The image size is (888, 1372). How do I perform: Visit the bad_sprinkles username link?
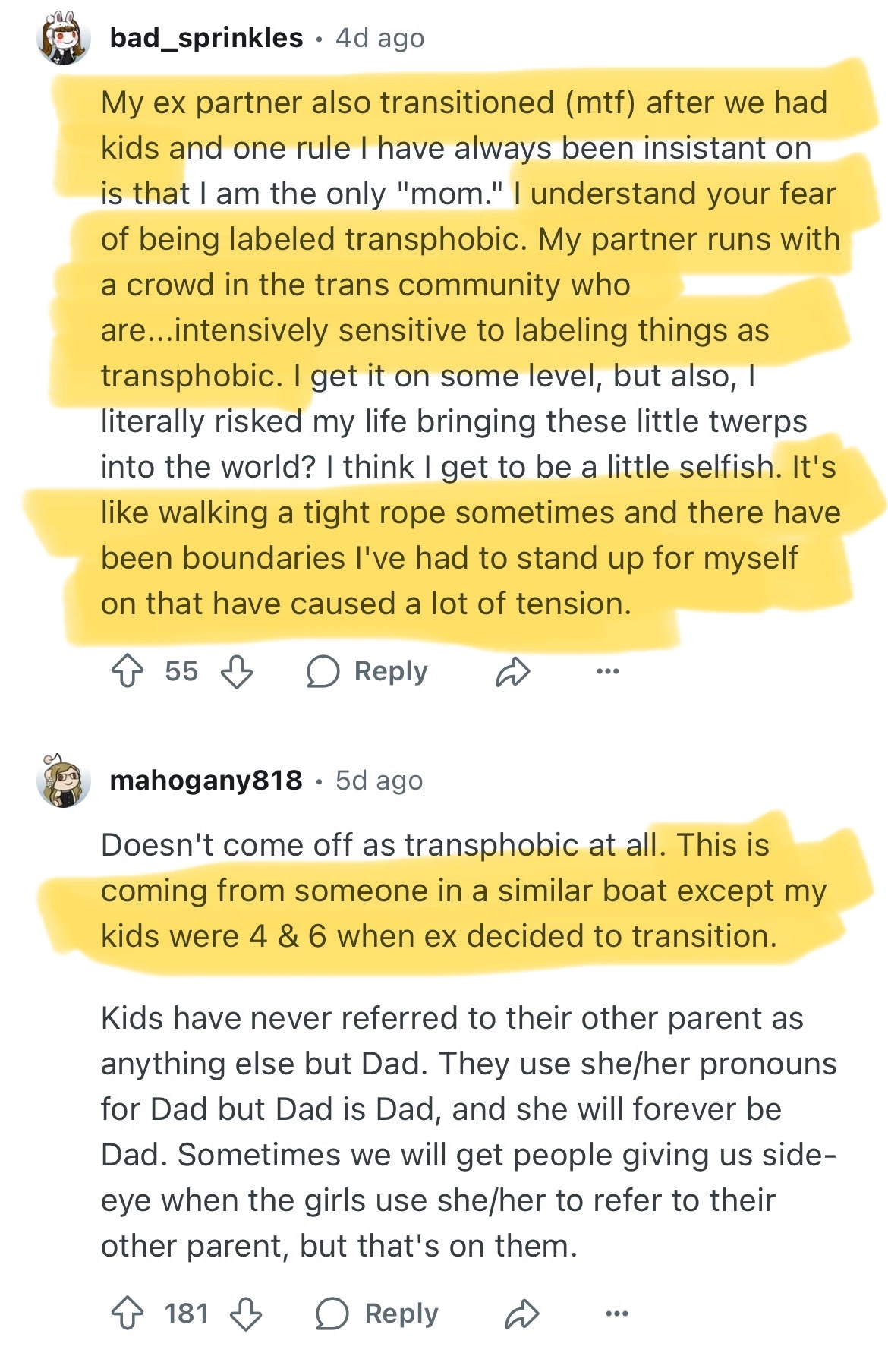206,38
